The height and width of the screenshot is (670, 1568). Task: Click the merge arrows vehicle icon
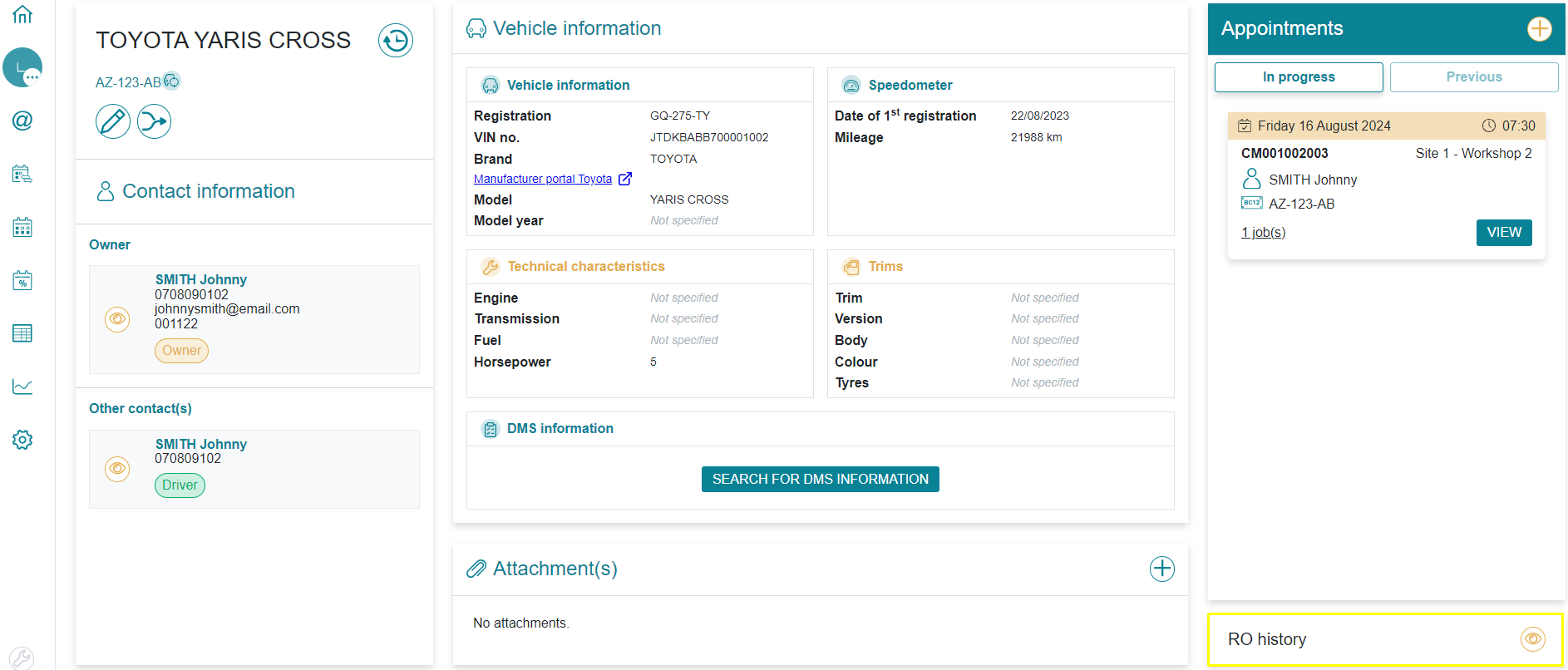pyautogui.click(x=154, y=121)
